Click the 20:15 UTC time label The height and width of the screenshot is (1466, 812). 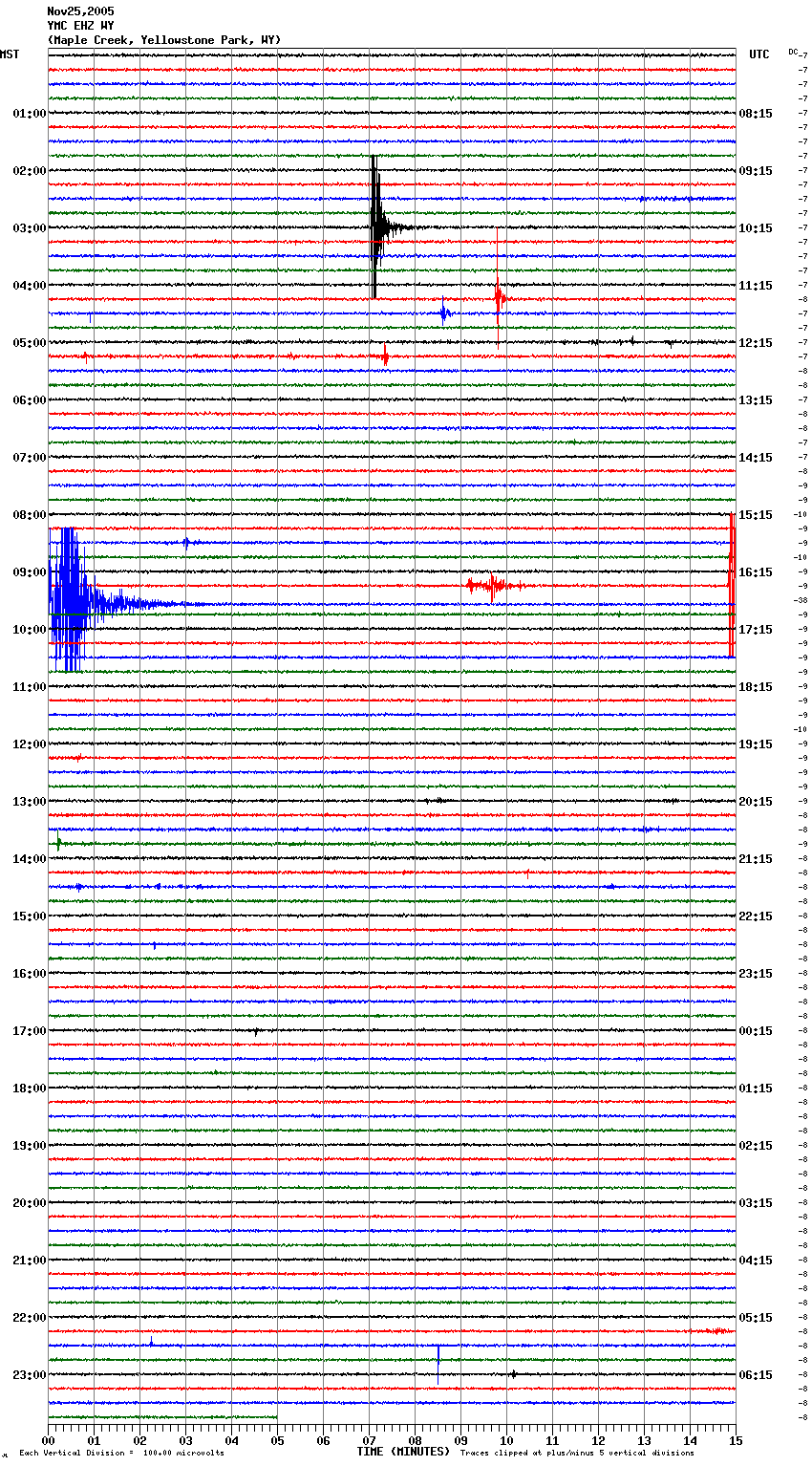[x=756, y=802]
